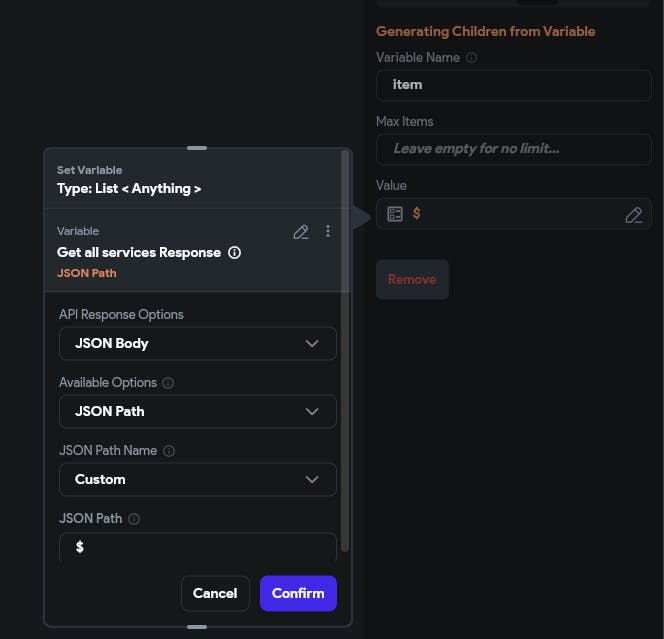664x639 pixels.
Task: Click the Variable Name input field
Action: click(514, 85)
